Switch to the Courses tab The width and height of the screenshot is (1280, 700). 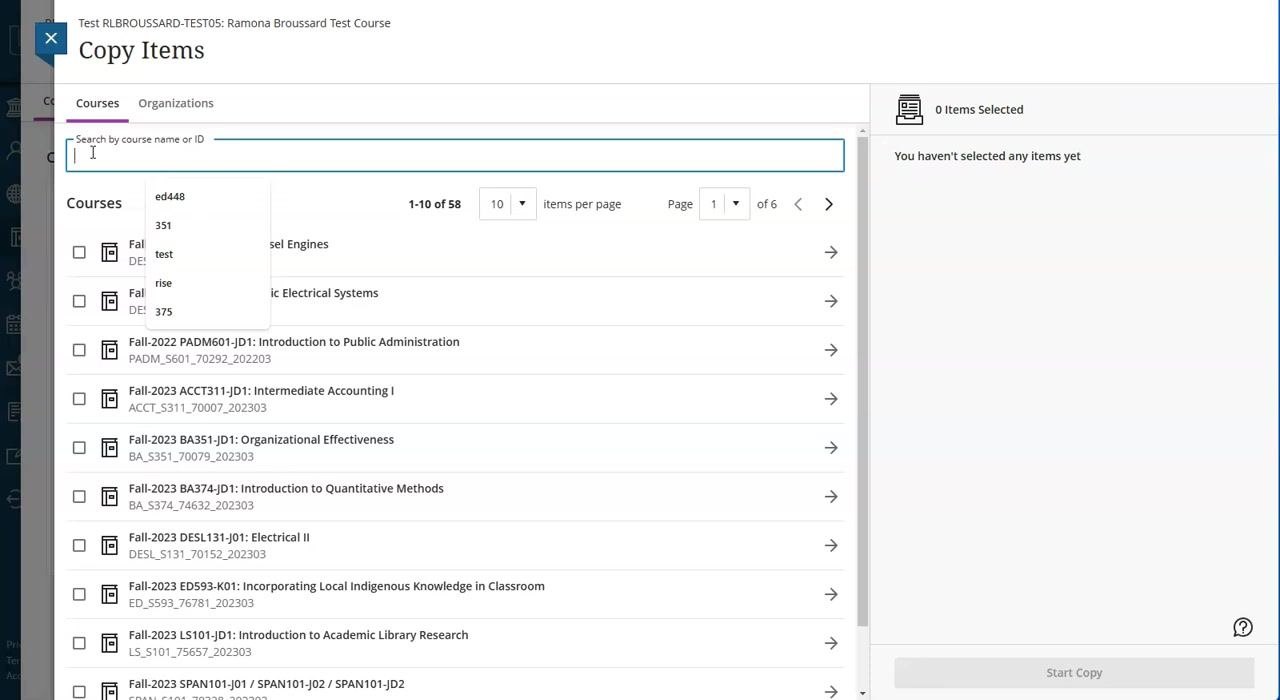click(x=97, y=103)
